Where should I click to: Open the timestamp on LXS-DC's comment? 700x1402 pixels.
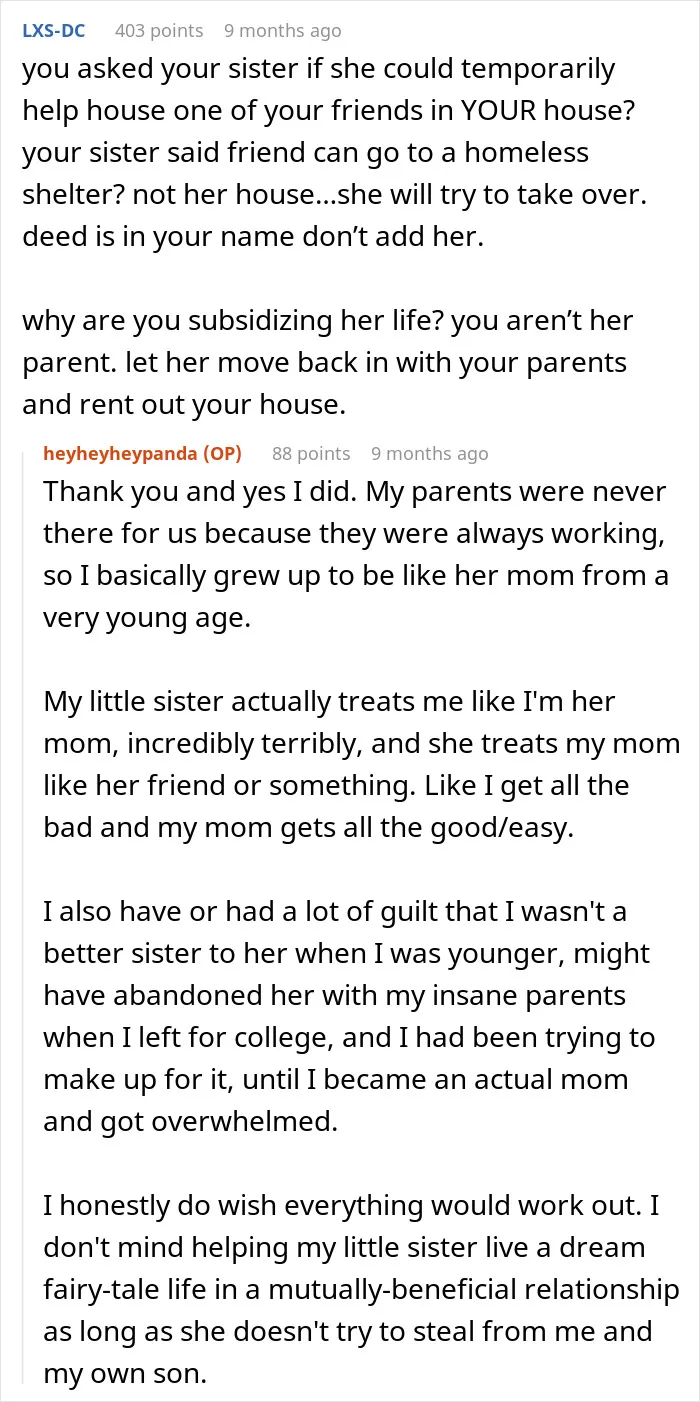click(282, 30)
